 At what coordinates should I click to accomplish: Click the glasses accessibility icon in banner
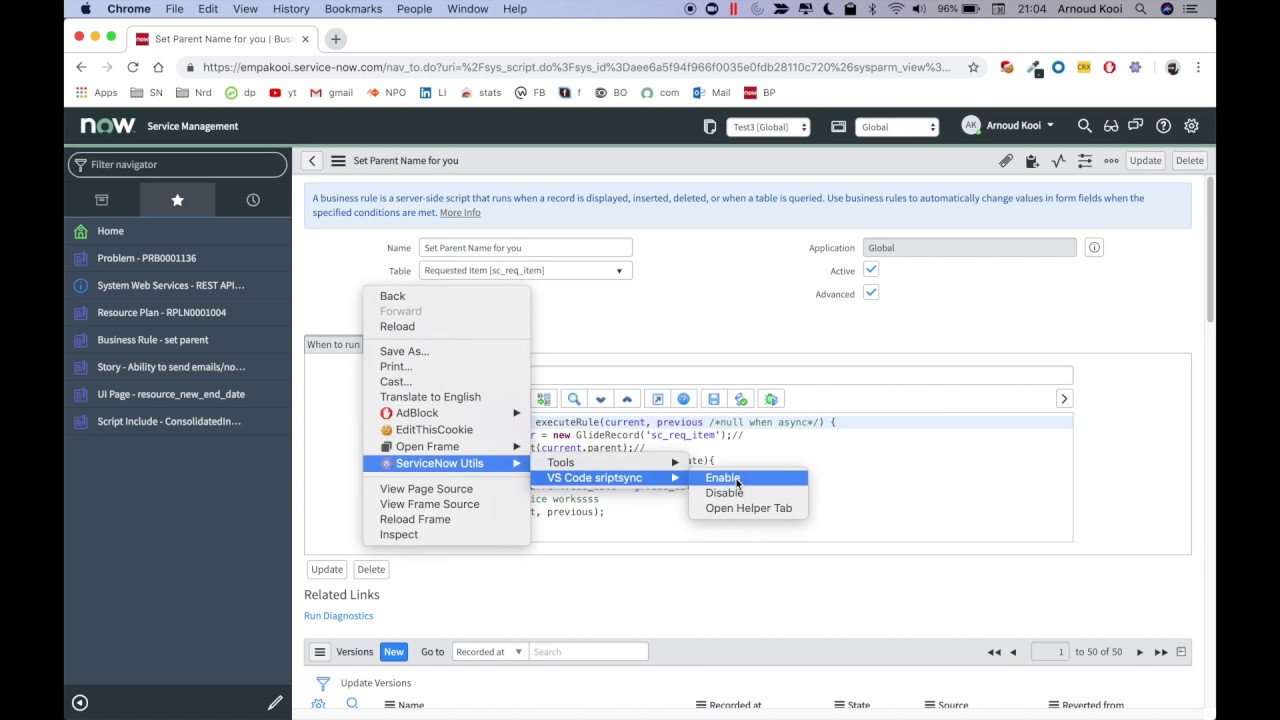point(1110,126)
